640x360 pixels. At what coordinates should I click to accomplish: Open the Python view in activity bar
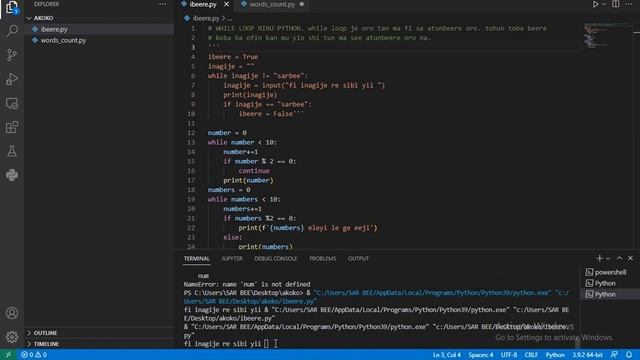(12, 175)
